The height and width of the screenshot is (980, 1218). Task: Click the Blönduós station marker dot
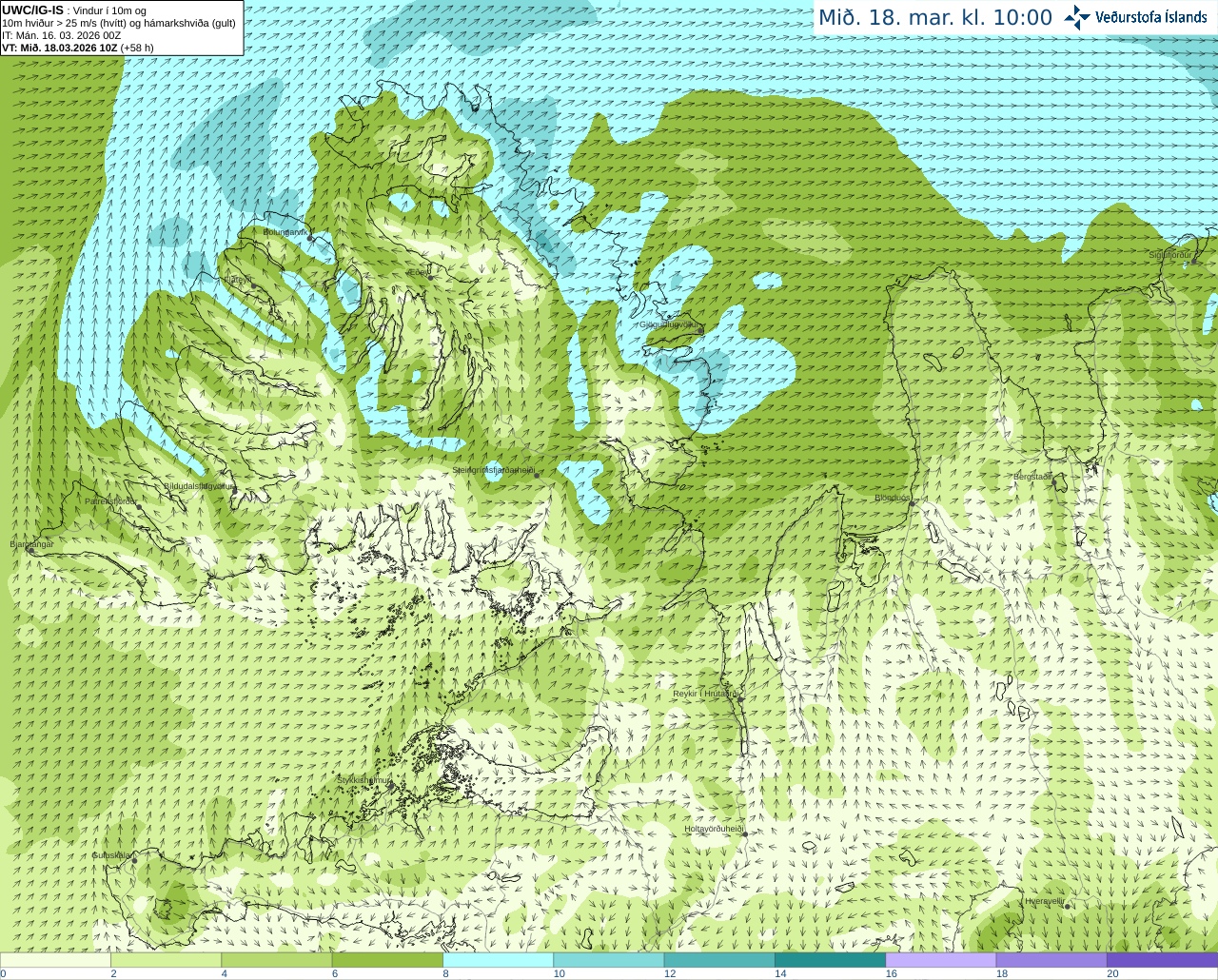(x=912, y=503)
